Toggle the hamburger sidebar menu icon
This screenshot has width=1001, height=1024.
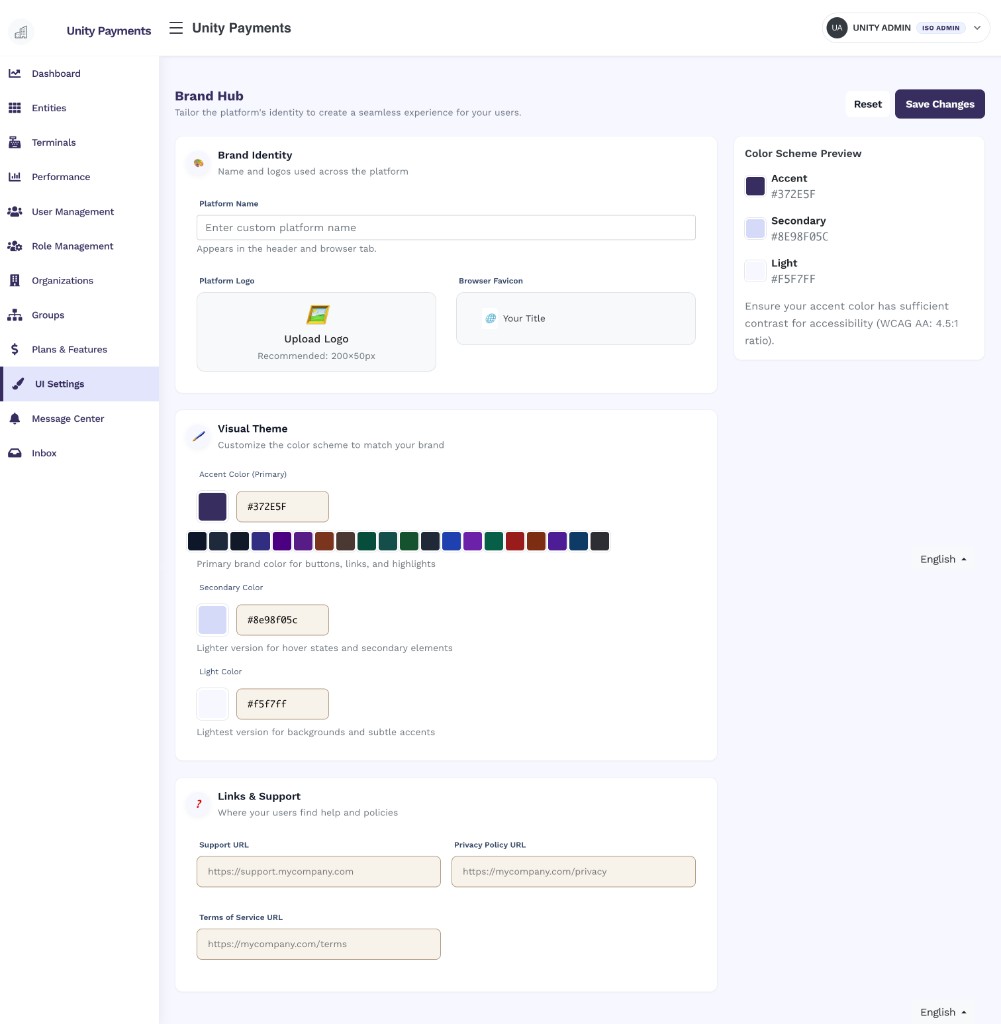pyautogui.click(x=176, y=28)
